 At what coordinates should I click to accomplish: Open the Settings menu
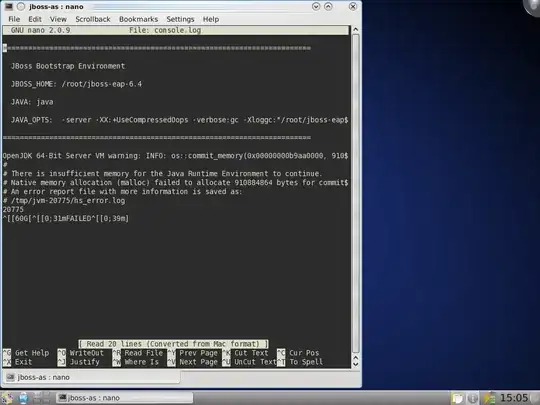coord(180,19)
